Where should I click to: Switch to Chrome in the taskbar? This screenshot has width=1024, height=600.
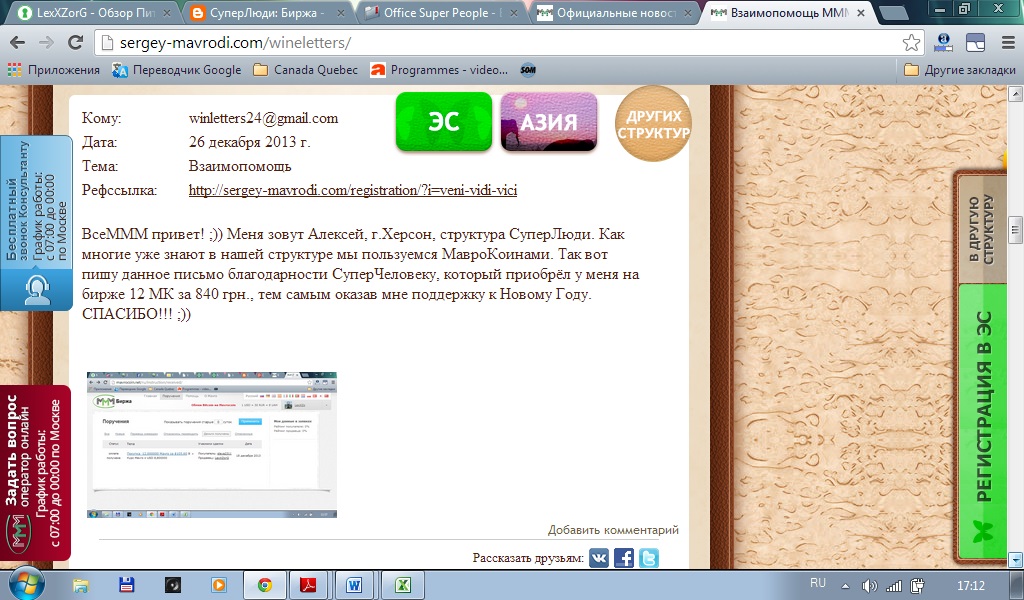click(264, 585)
